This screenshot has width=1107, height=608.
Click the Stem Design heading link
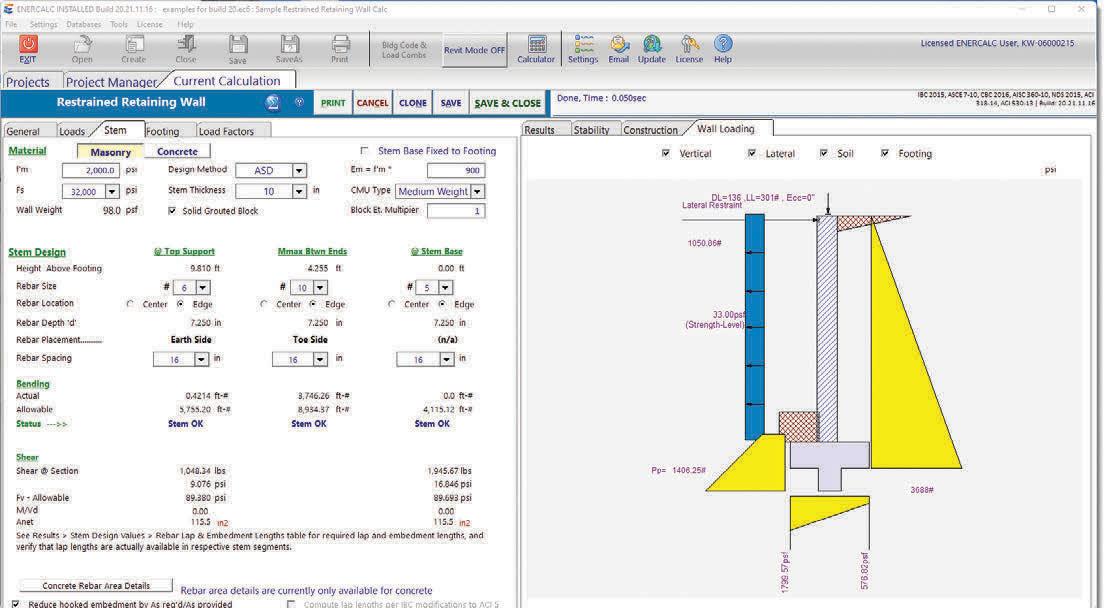pyautogui.click(x=37, y=252)
